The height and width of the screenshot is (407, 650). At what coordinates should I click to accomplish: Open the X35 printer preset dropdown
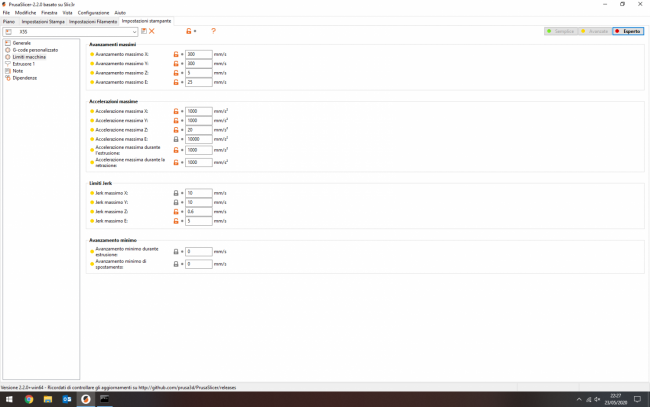(70, 31)
